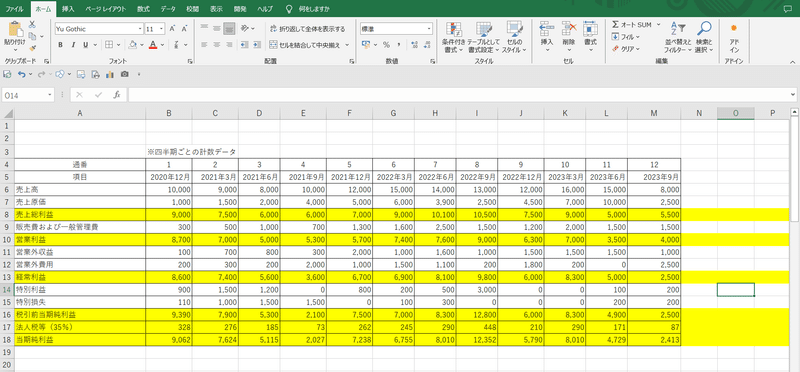Toggle Bold formatting

60,45
